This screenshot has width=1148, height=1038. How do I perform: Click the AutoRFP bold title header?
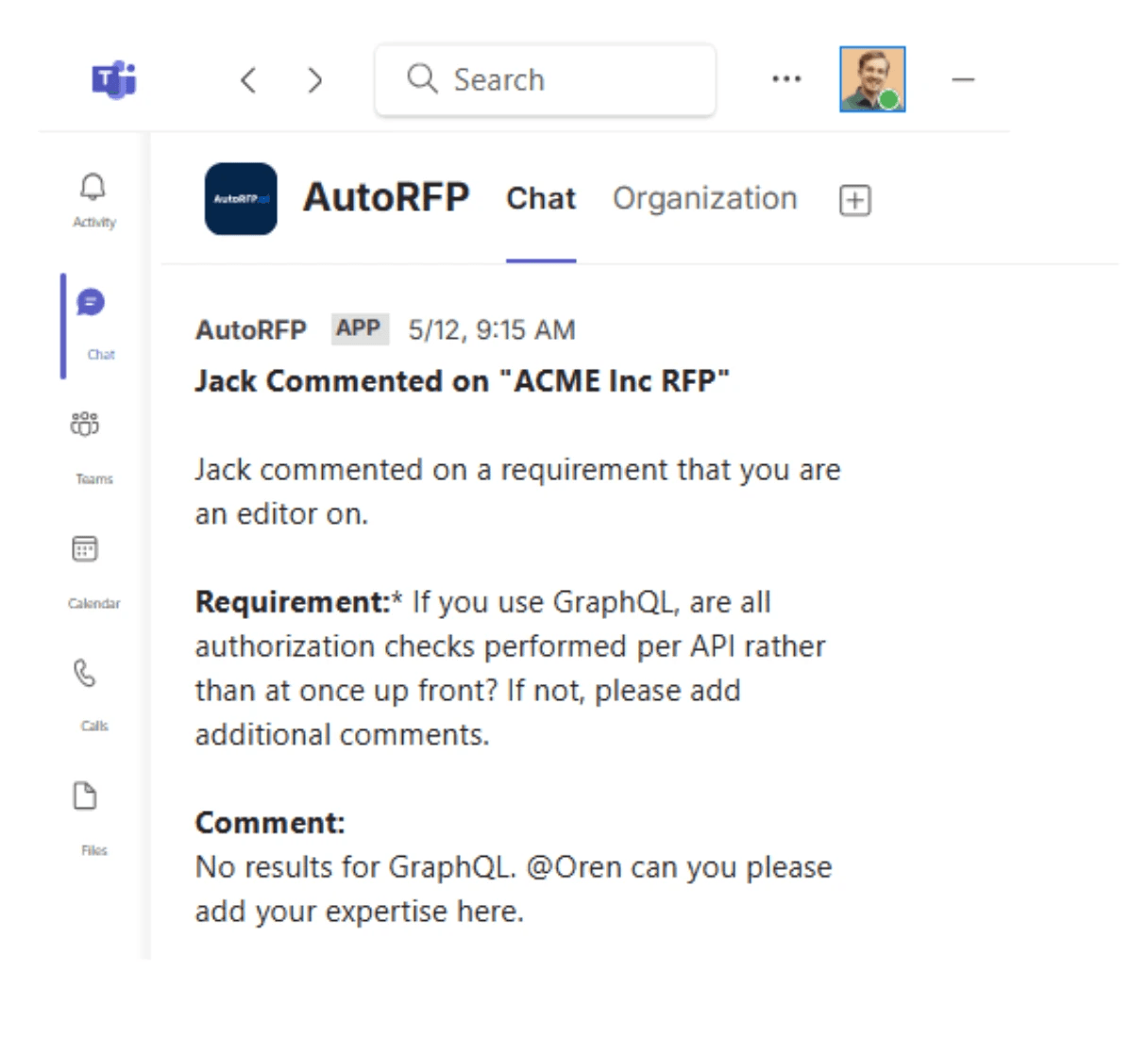pyautogui.click(x=387, y=198)
